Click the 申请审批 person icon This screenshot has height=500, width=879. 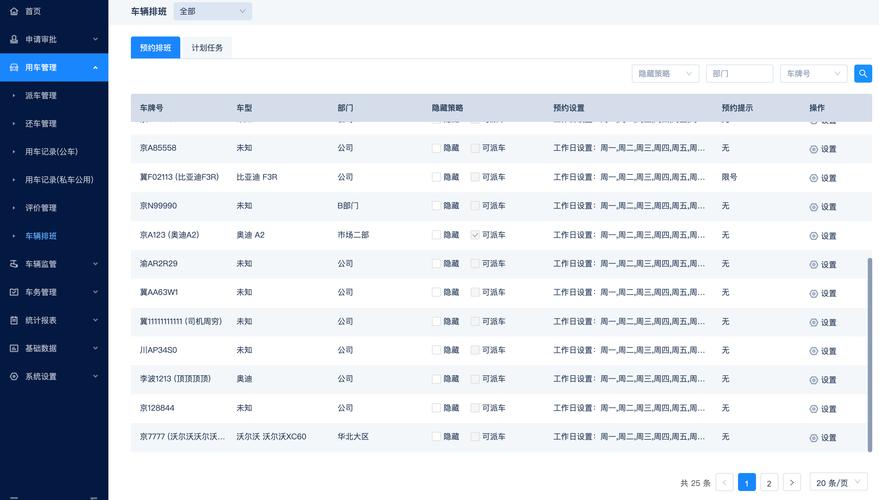(14, 39)
